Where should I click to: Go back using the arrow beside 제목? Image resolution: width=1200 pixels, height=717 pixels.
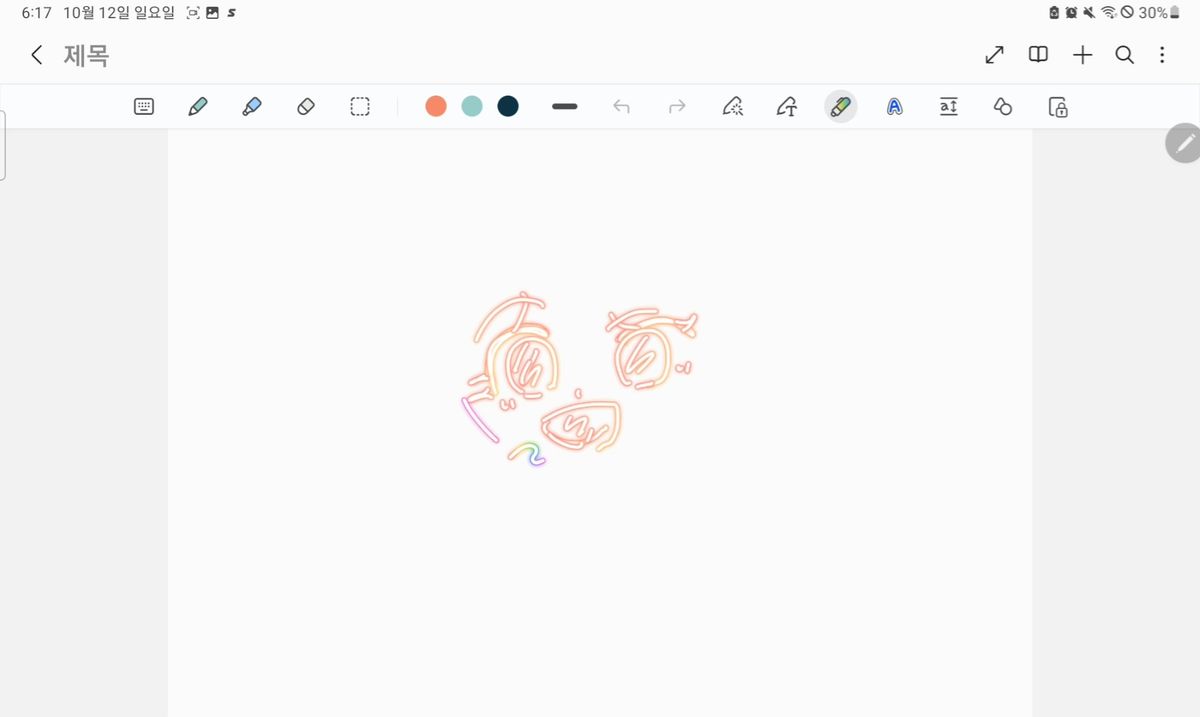click(x=37, y=55)
